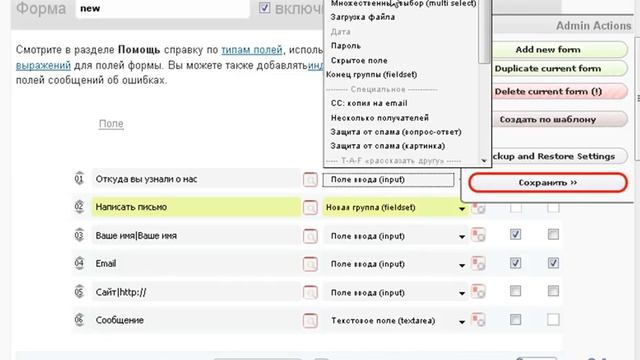Open type dropdown for 'Сайт|http://' row
This screenshot has height=360, width=640.
pos(395,293)
